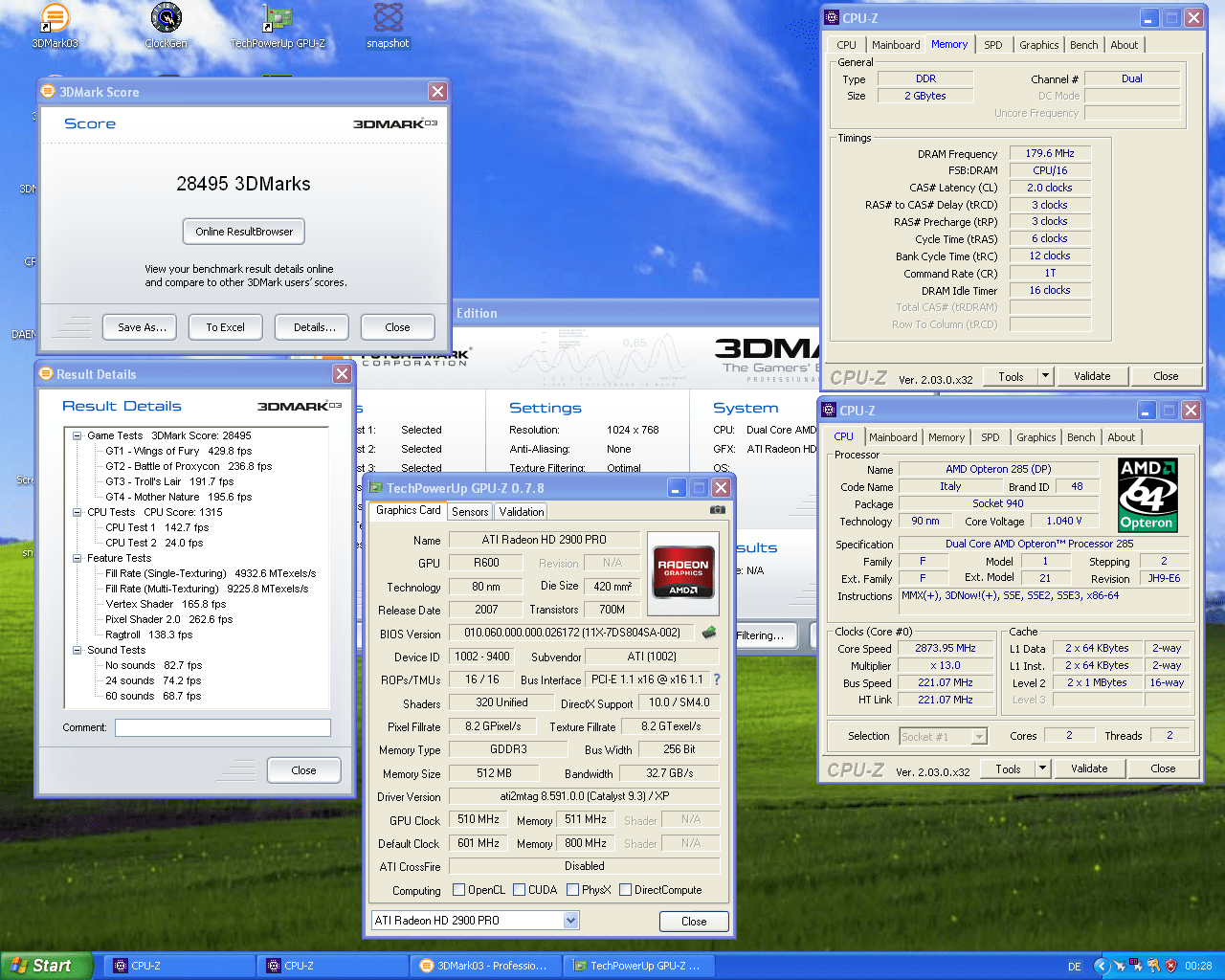Viewport: 1225px width, 980px height.
Task: Collapse the CPU Tests tree node
Action: click(x=77, y=512)
